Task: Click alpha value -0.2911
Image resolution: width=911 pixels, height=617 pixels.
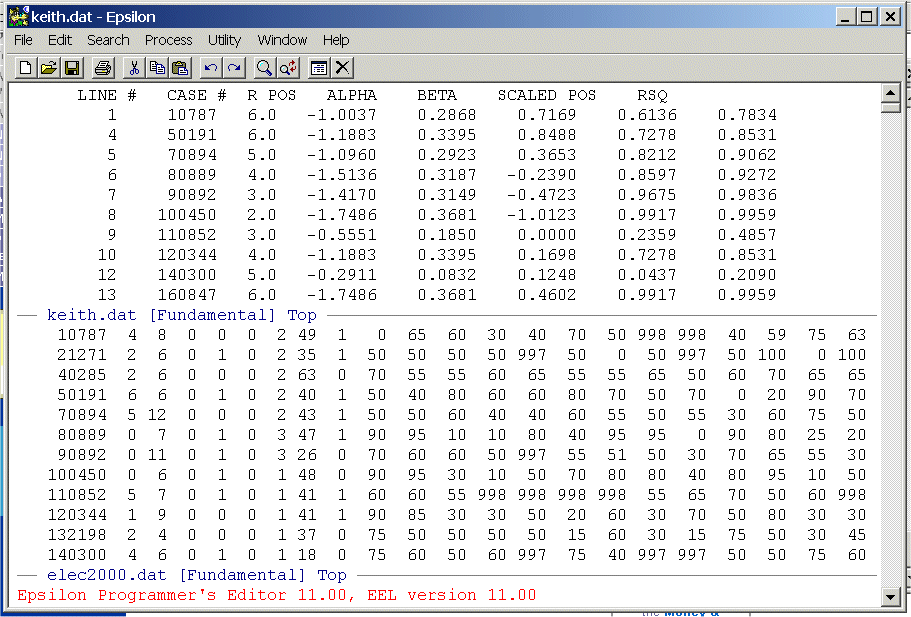Action: click(342, 275)
